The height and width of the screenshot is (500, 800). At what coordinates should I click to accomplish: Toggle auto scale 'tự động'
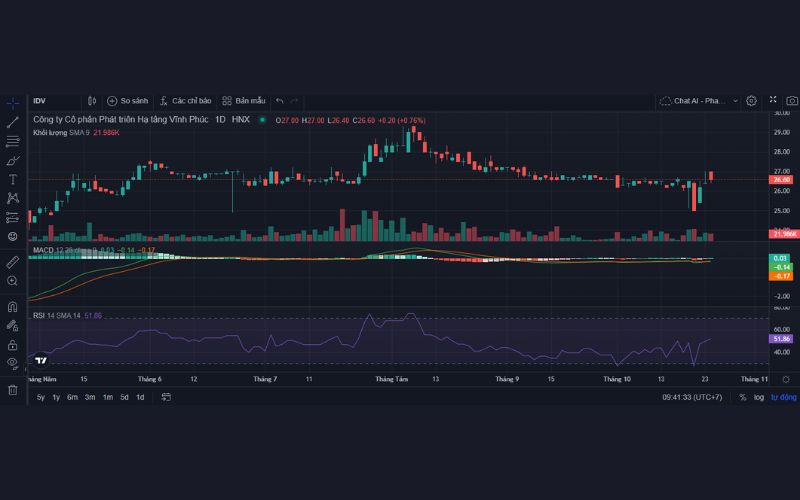click(x=781, y=397)
